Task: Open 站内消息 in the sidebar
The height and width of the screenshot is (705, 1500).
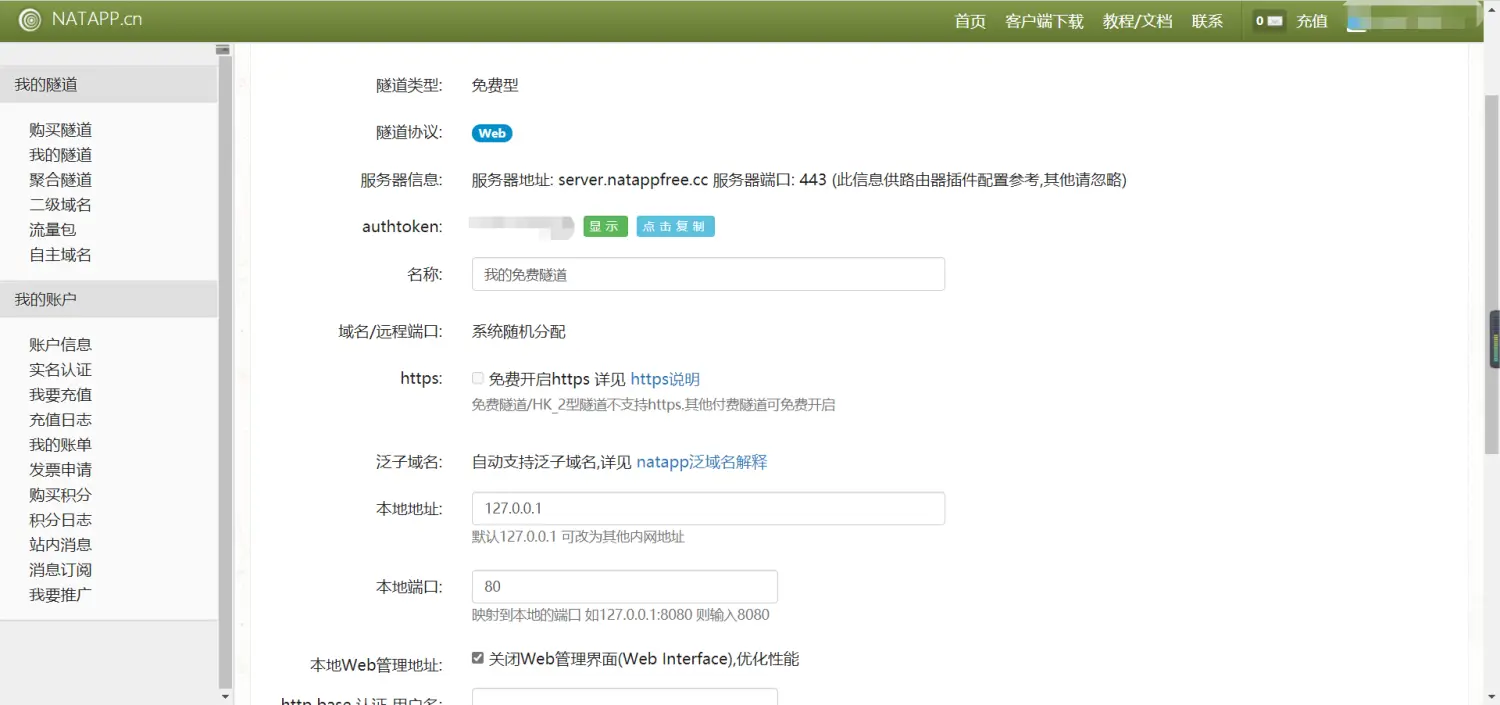Action: click(61, 545)
